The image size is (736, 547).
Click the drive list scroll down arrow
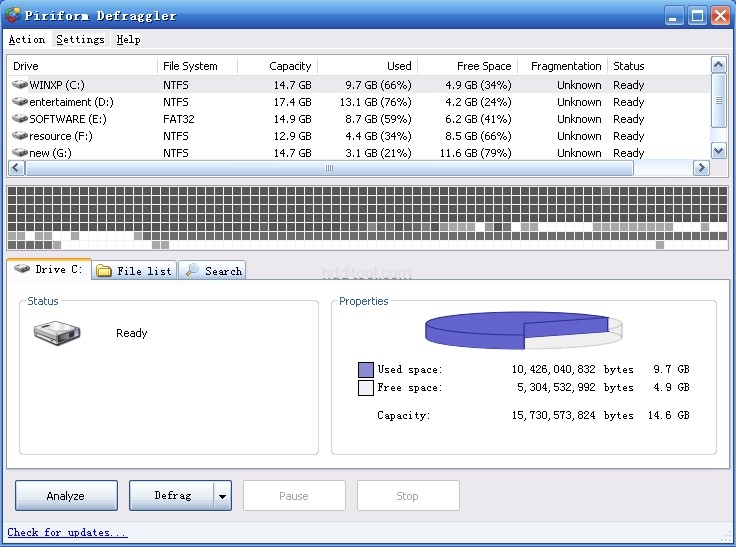pos(719,151)
